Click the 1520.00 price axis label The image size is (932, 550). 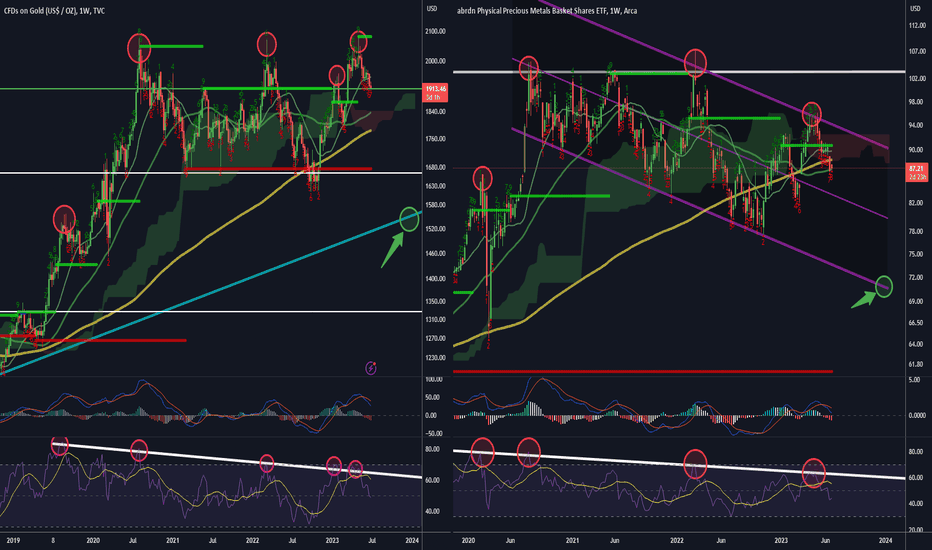click(435, 228)
